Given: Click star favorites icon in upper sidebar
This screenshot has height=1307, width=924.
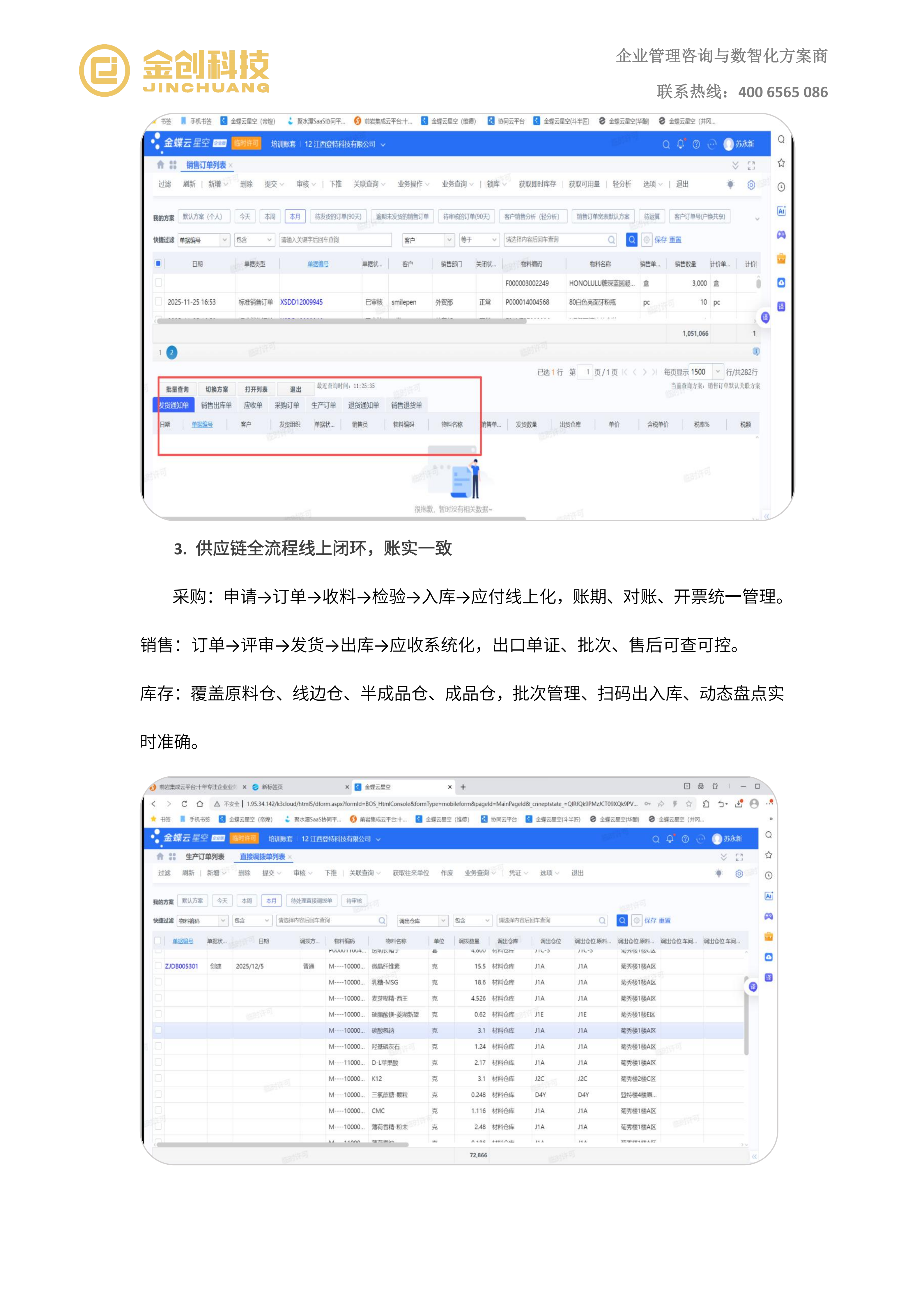Looking at the screenshot, I should coord(781,163).
